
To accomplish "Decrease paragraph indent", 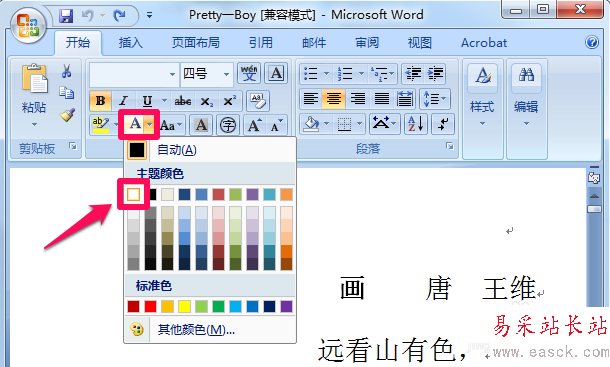I will pos(413,73).
